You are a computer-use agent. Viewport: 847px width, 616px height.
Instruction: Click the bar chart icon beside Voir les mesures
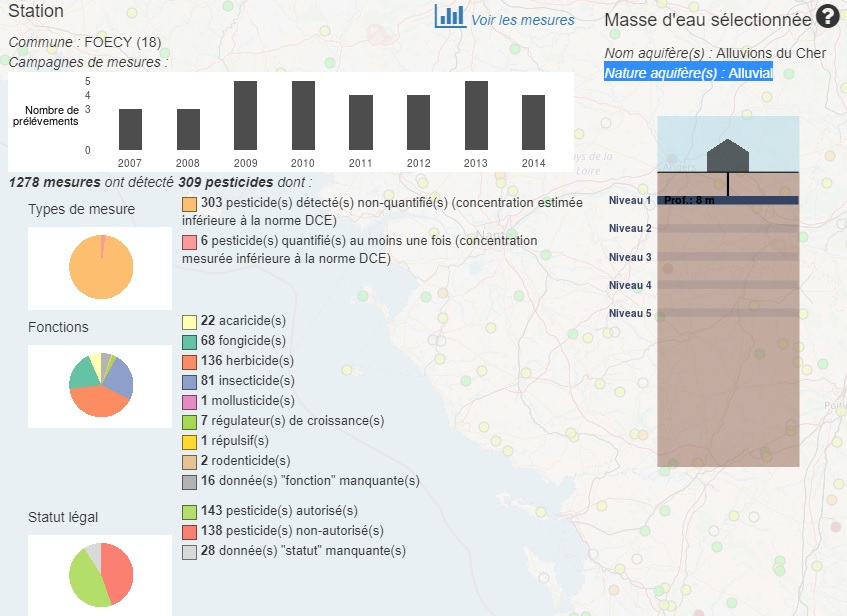coord(450,17)
